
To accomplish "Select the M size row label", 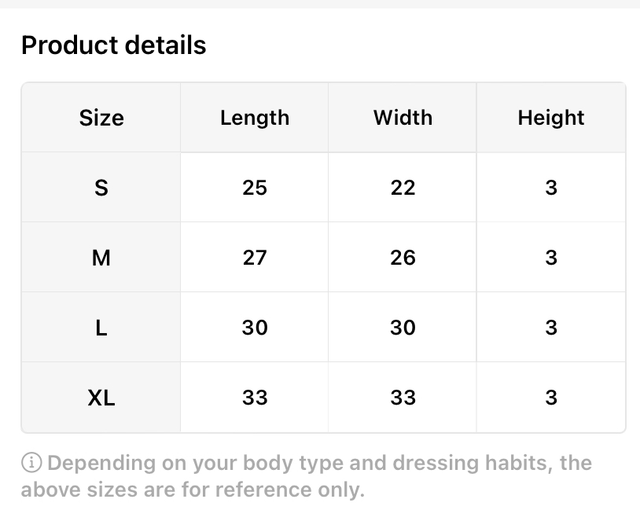I will [x=101, y=258].
